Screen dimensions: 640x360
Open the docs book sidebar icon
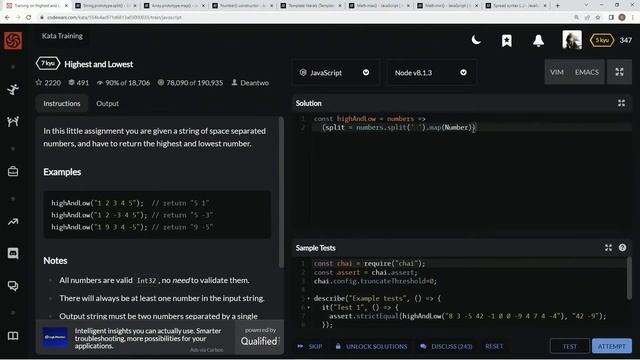coord(13,336)
